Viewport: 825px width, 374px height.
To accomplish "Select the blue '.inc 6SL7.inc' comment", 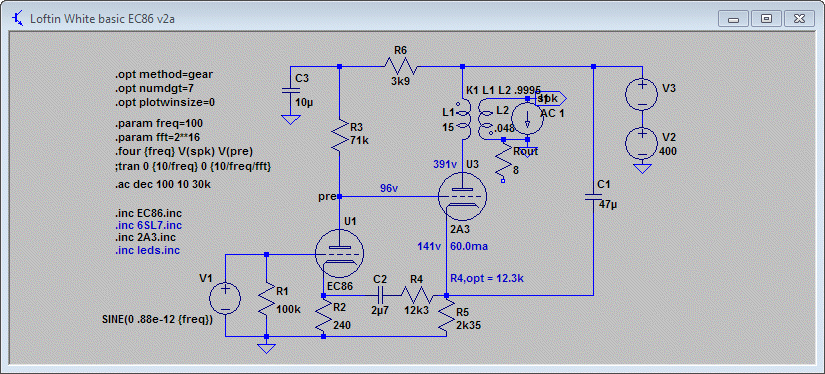I will point(148,226).
